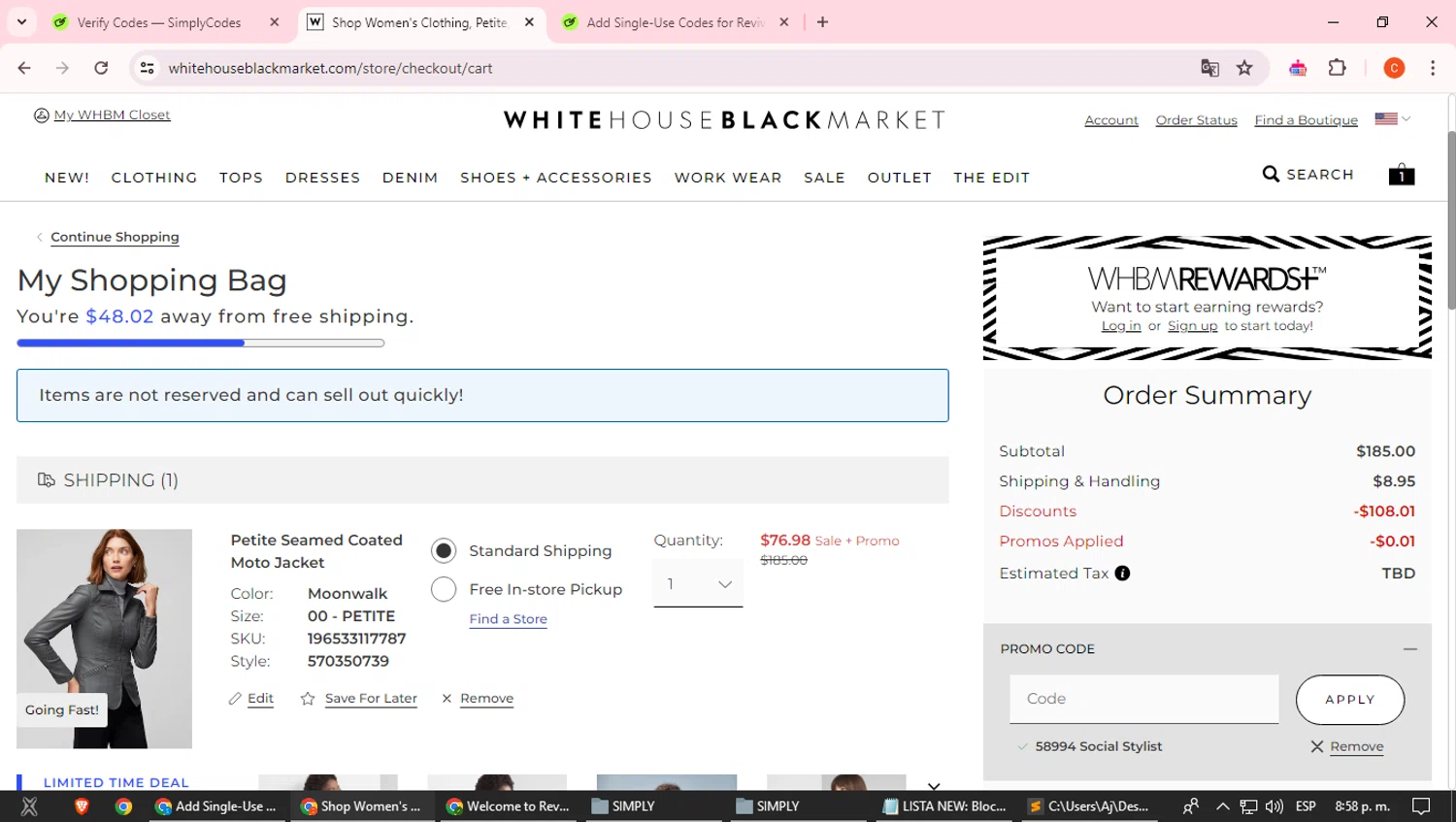The width and height of the screenshot is (1456, 822).
Task: Click the free shipping progress bar
Action: [x=201, y=343]
